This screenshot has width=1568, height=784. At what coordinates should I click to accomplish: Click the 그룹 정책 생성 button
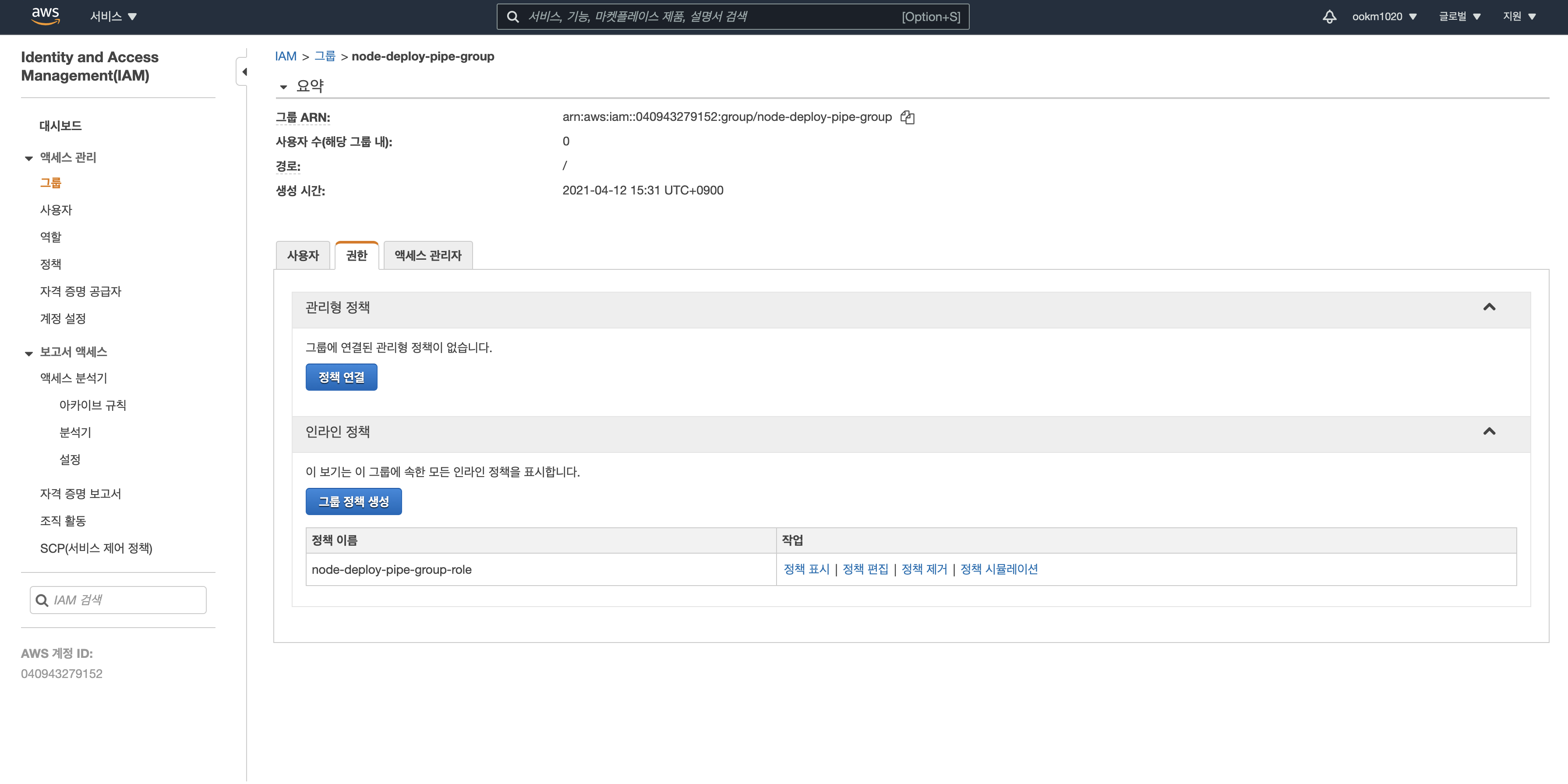353,501
